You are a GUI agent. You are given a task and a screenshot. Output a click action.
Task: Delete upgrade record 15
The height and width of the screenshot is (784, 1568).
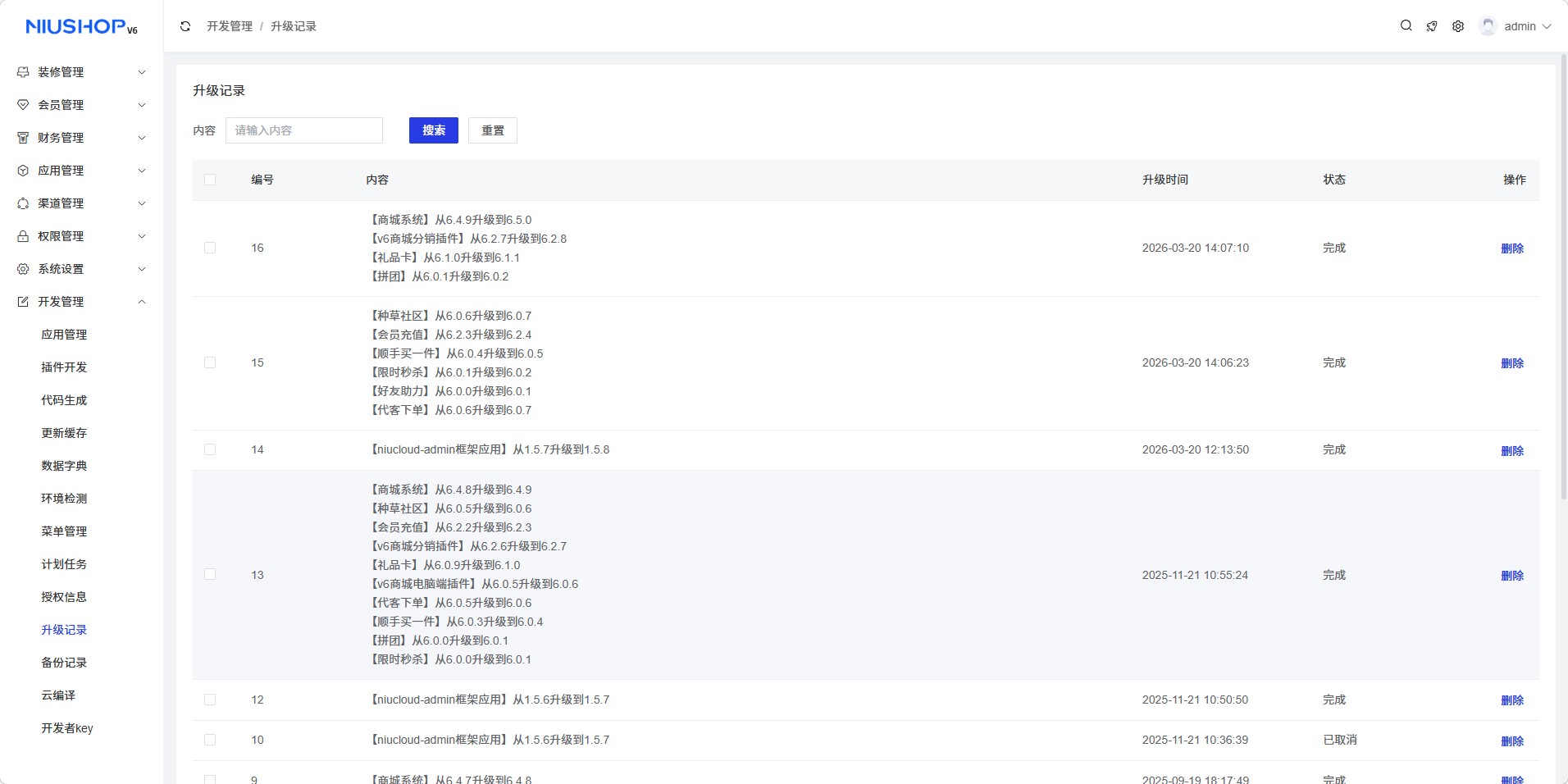(1511, 363)
